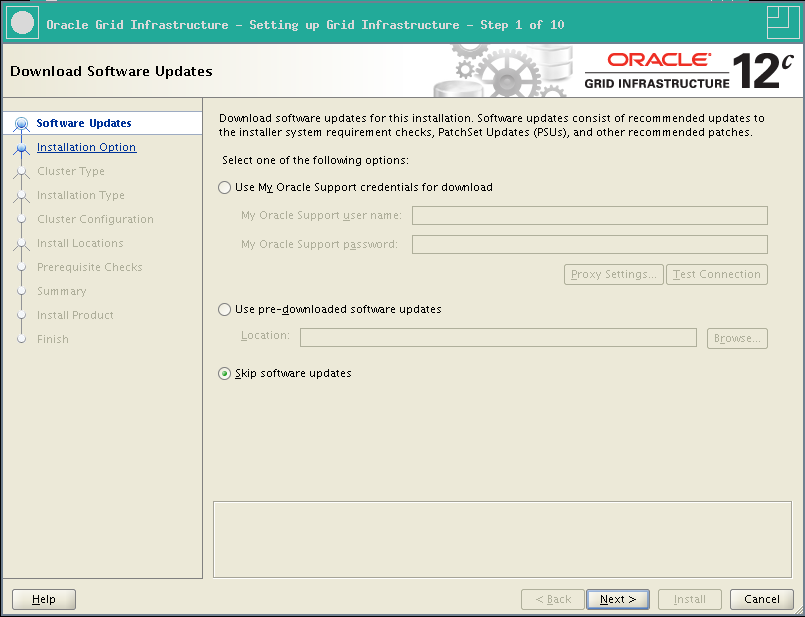The height and width of the screenshot is (617, 805).
Task: Click the Cluster Configuration step marker icon
Action: (22, 219)
